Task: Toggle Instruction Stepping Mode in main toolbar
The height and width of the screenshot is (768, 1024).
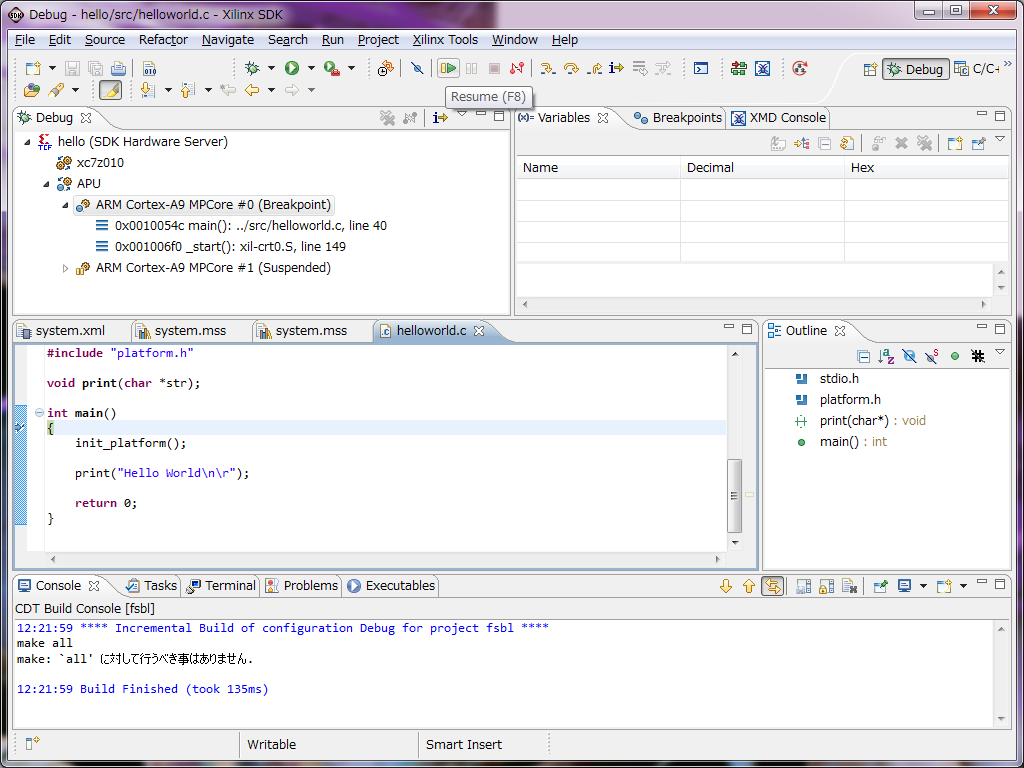Action: tap(616, 68)
